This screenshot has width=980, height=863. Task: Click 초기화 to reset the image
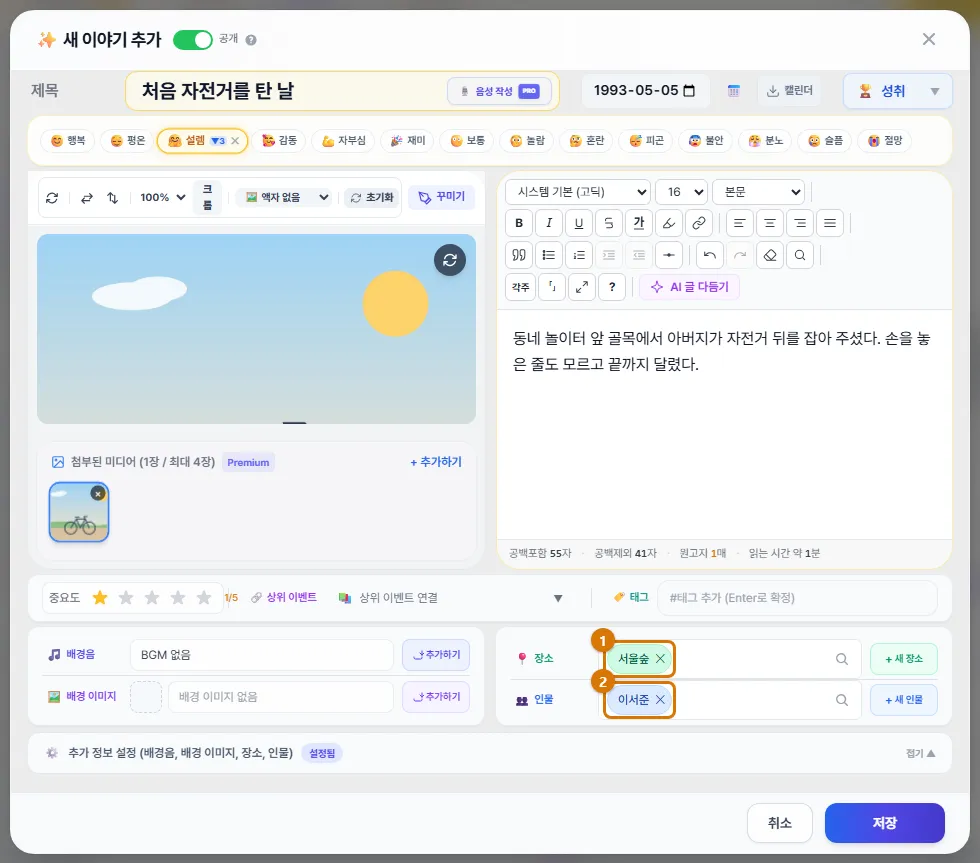click(x=372, y=197)
